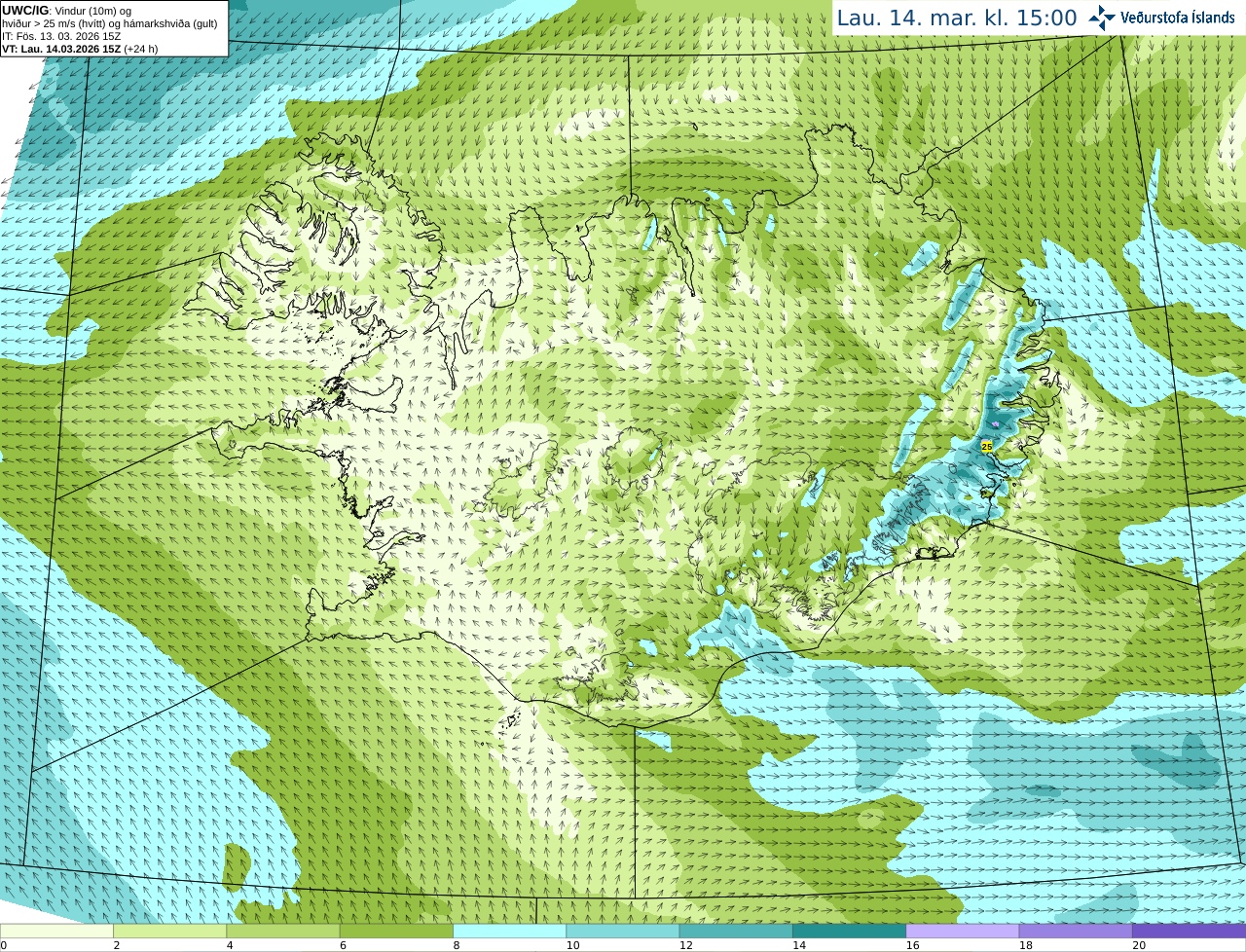
Task: Select the 14–16 m/s dark teal legend swatch
Action: click(849, 931)
